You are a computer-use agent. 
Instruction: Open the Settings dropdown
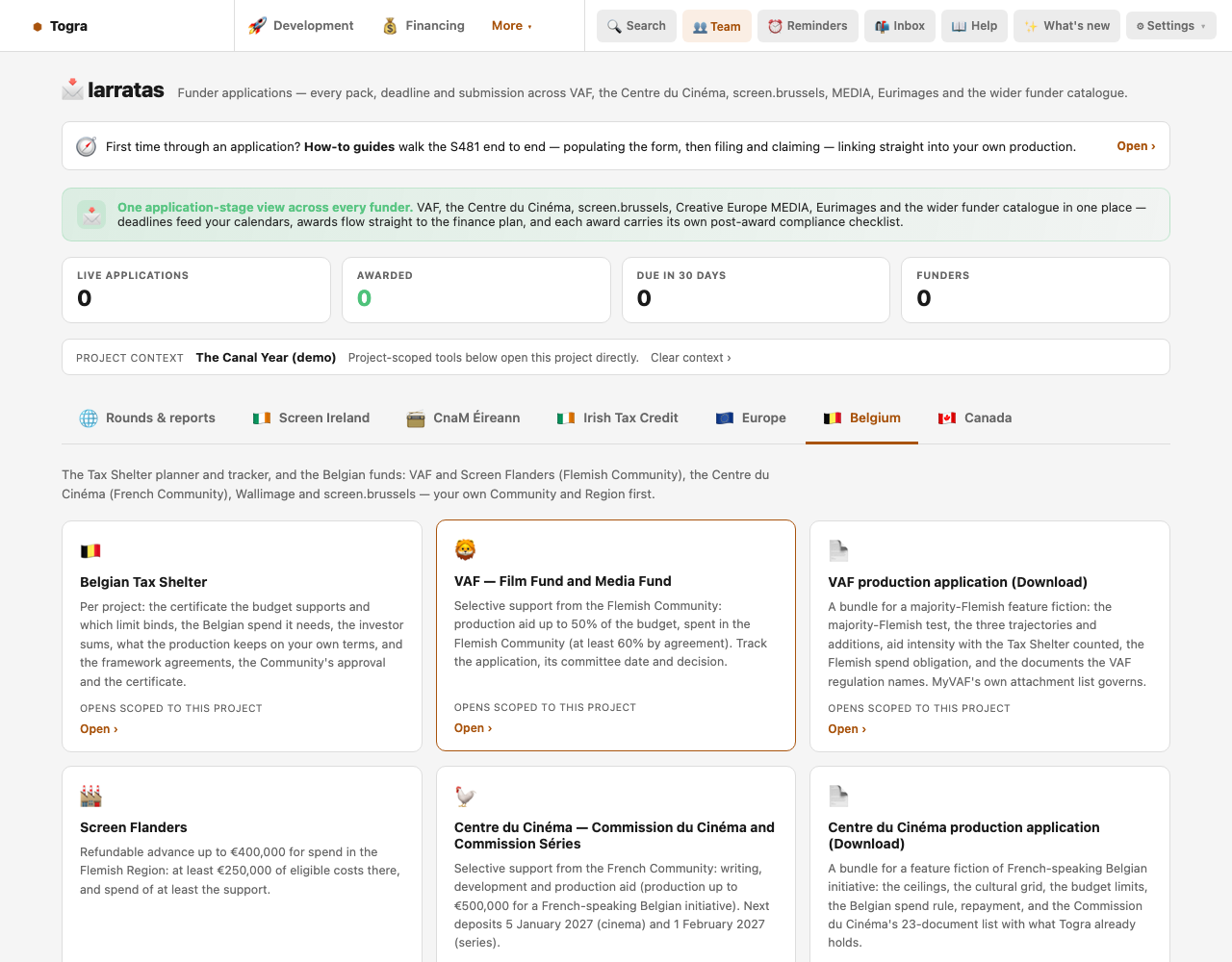tap(1170, 26)
